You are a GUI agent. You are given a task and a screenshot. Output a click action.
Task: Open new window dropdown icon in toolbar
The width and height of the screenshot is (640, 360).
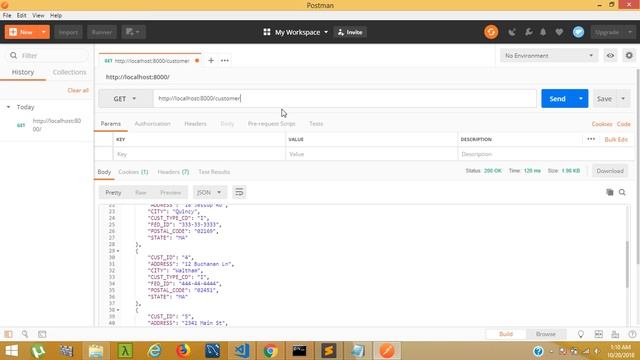(x=133, y=32)
